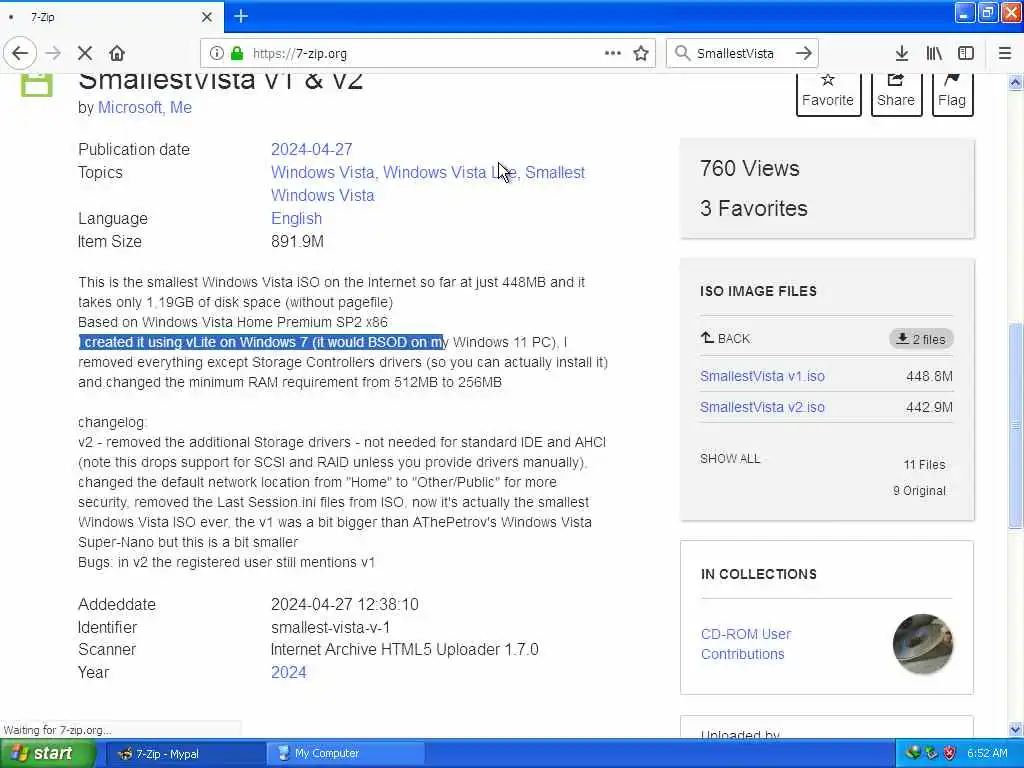Switch to 7-Zip - Mypal taskbar item

(x=185, y=754)
